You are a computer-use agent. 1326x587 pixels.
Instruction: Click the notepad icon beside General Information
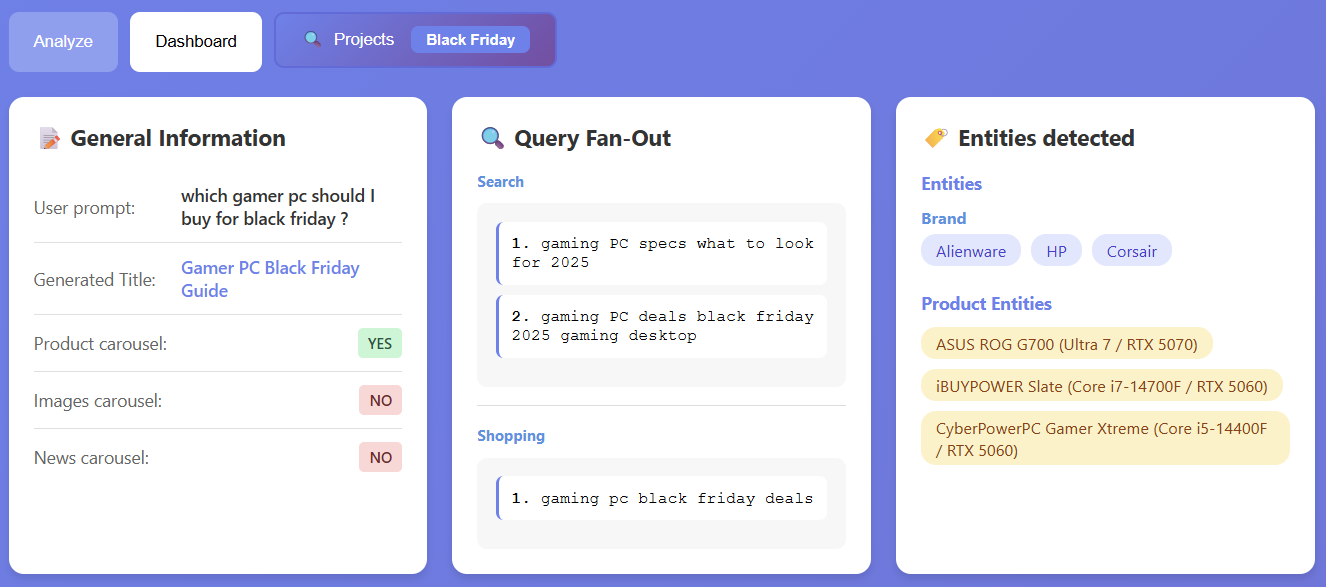[x=49, y=138]
